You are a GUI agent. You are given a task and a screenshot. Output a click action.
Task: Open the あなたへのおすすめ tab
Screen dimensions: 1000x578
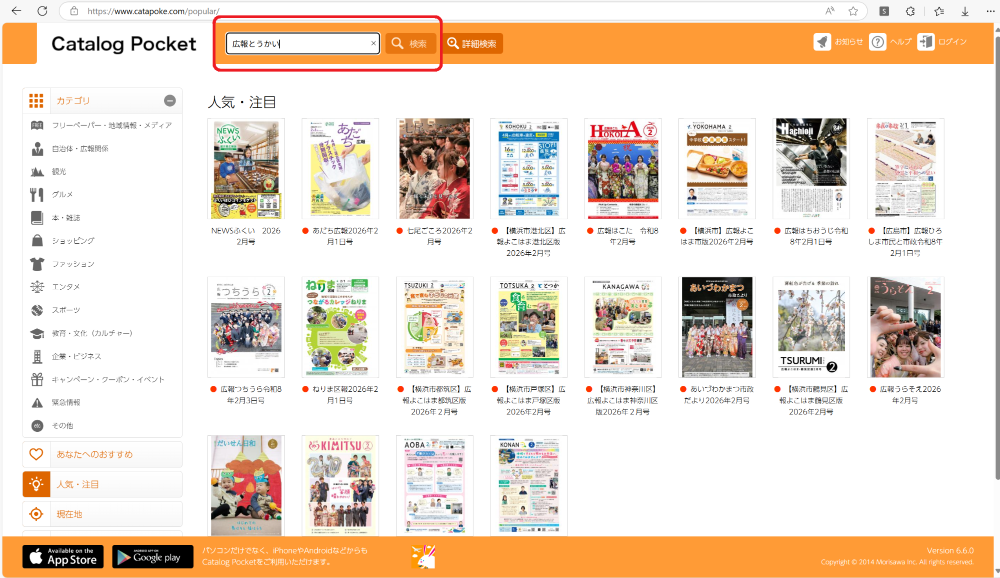pyautogui.click(x=102, y=455)
